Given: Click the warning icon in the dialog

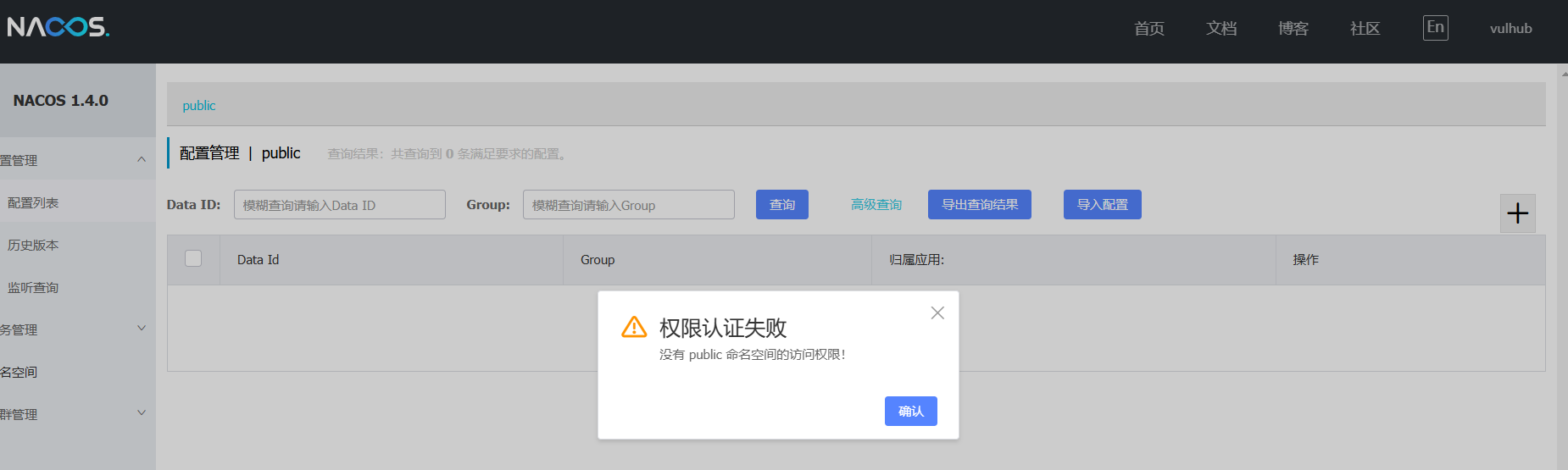Looking at the screenshot, I should (634, 327).
